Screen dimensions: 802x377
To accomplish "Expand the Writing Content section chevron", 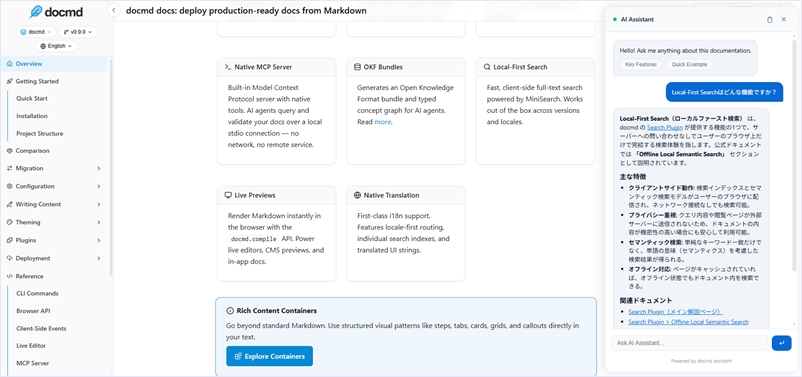I will pos(99,204).
